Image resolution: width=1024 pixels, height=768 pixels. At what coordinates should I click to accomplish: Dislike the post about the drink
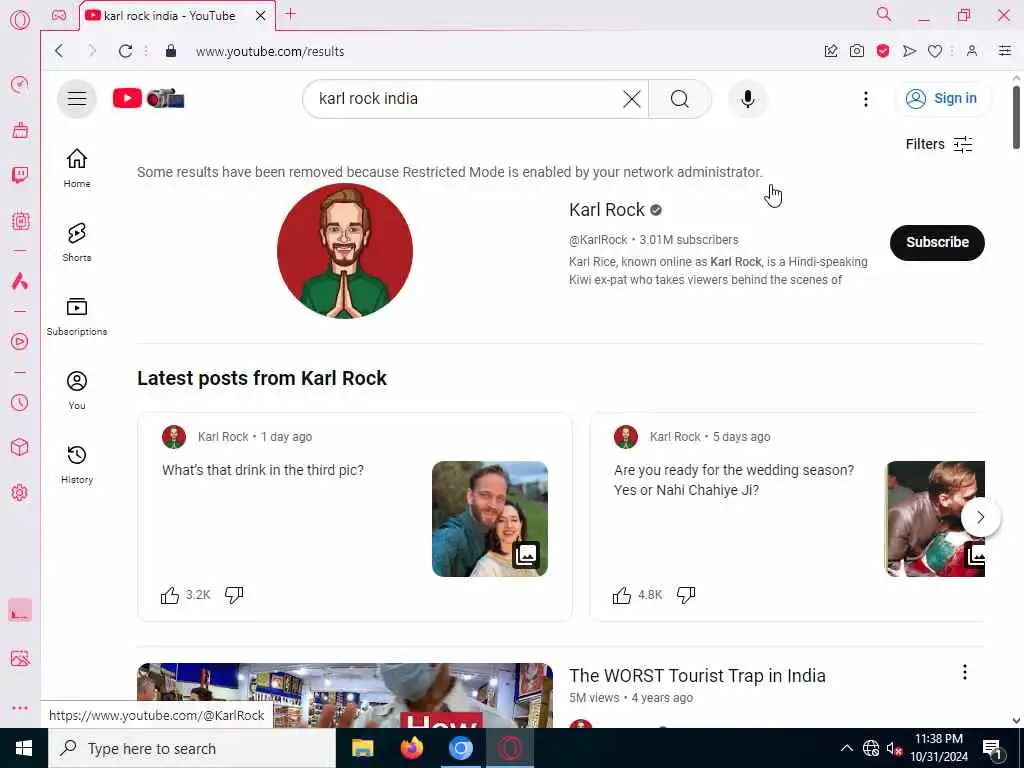click(x=234, y=595)
